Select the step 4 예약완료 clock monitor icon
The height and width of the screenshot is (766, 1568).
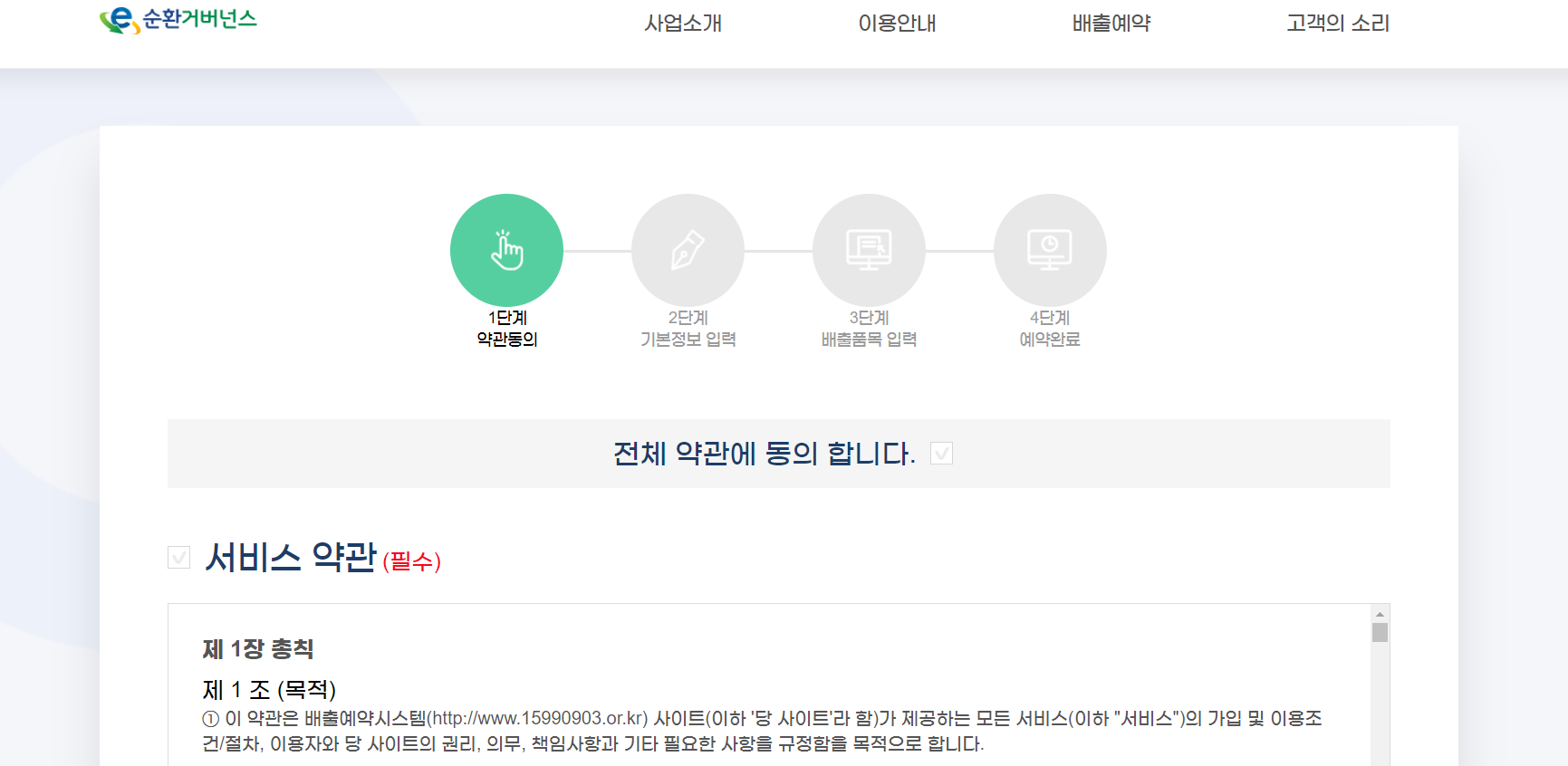(x=1050, y=250)
